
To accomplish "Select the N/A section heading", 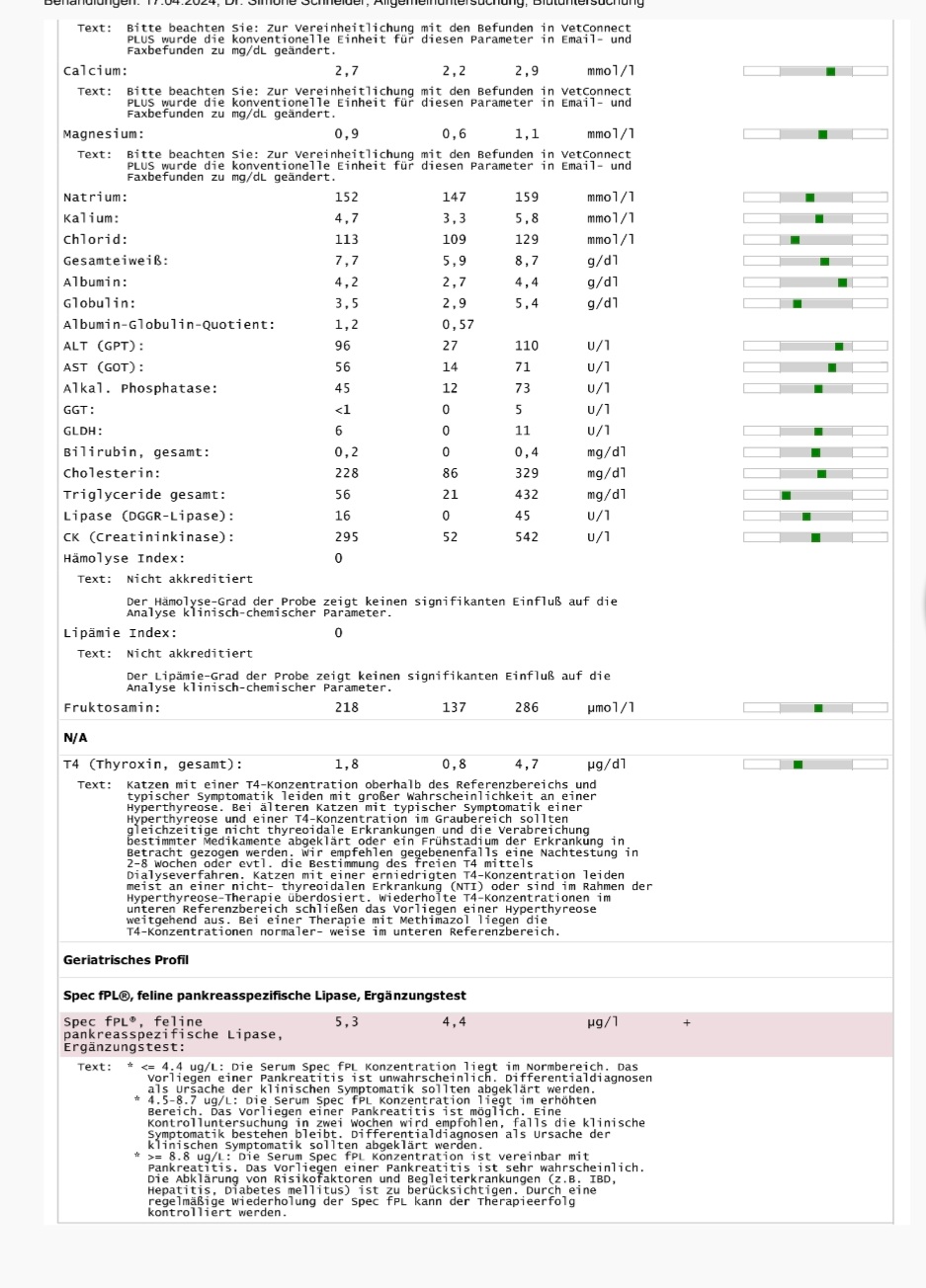I will click(77, 737).
